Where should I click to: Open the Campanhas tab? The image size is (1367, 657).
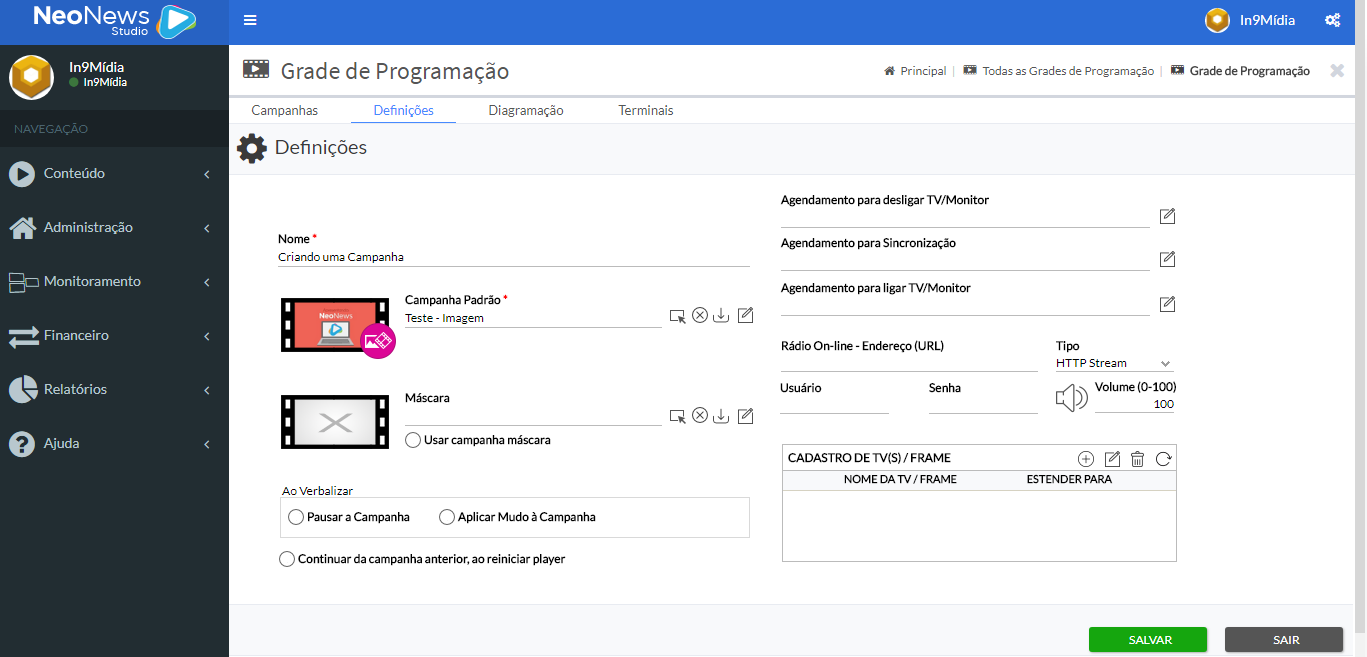point(284,110)
